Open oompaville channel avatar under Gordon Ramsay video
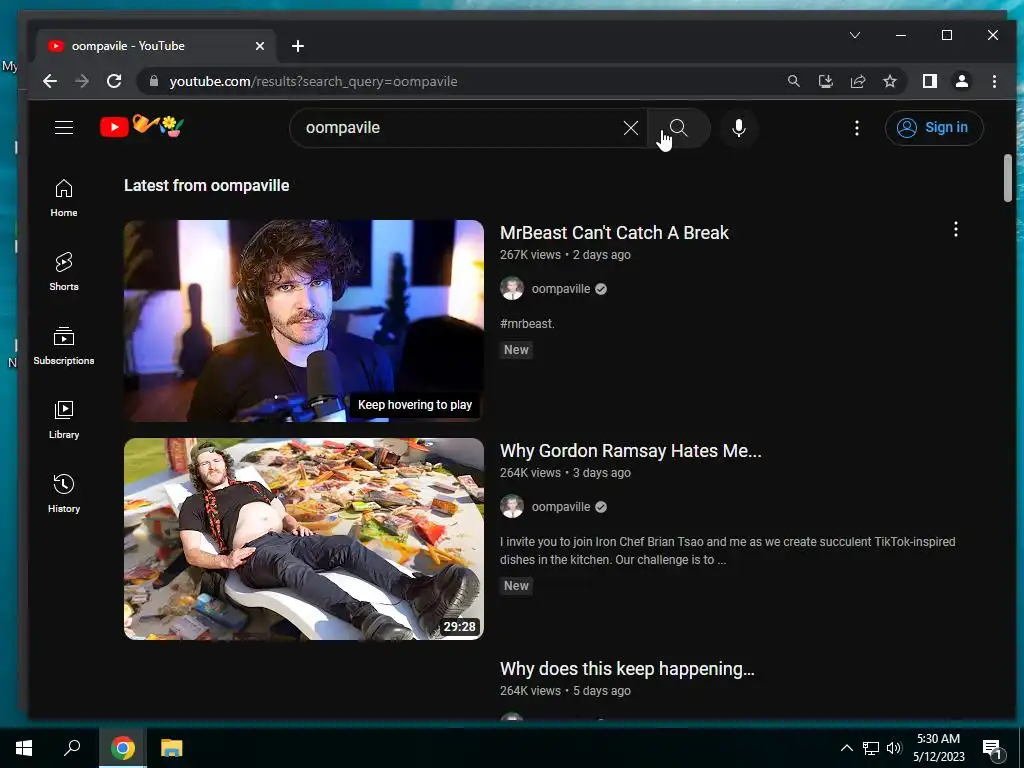This screenshot has height=768, width=1024. click(512, 507)
